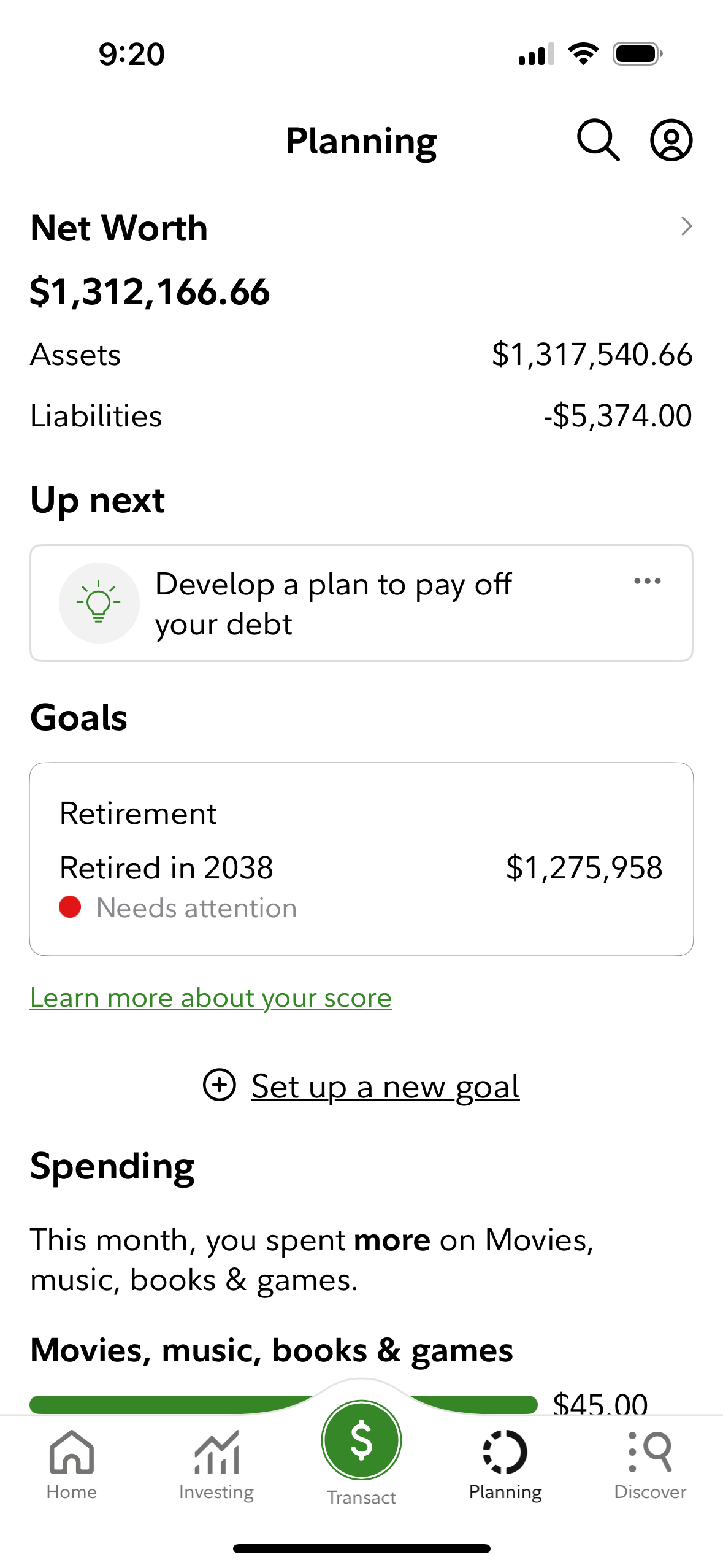Tap the red Needs attention status dot
Image resolution: width=723 pixels, height=1568 pixels.
tap(70, 907)
